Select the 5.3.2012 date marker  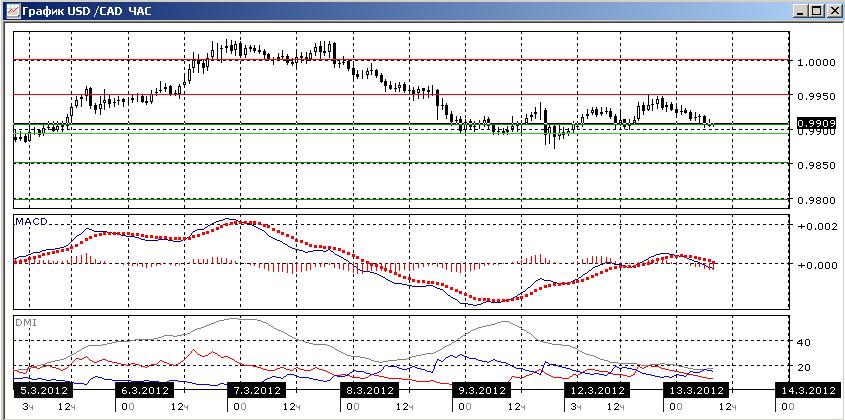click(42, 389)
